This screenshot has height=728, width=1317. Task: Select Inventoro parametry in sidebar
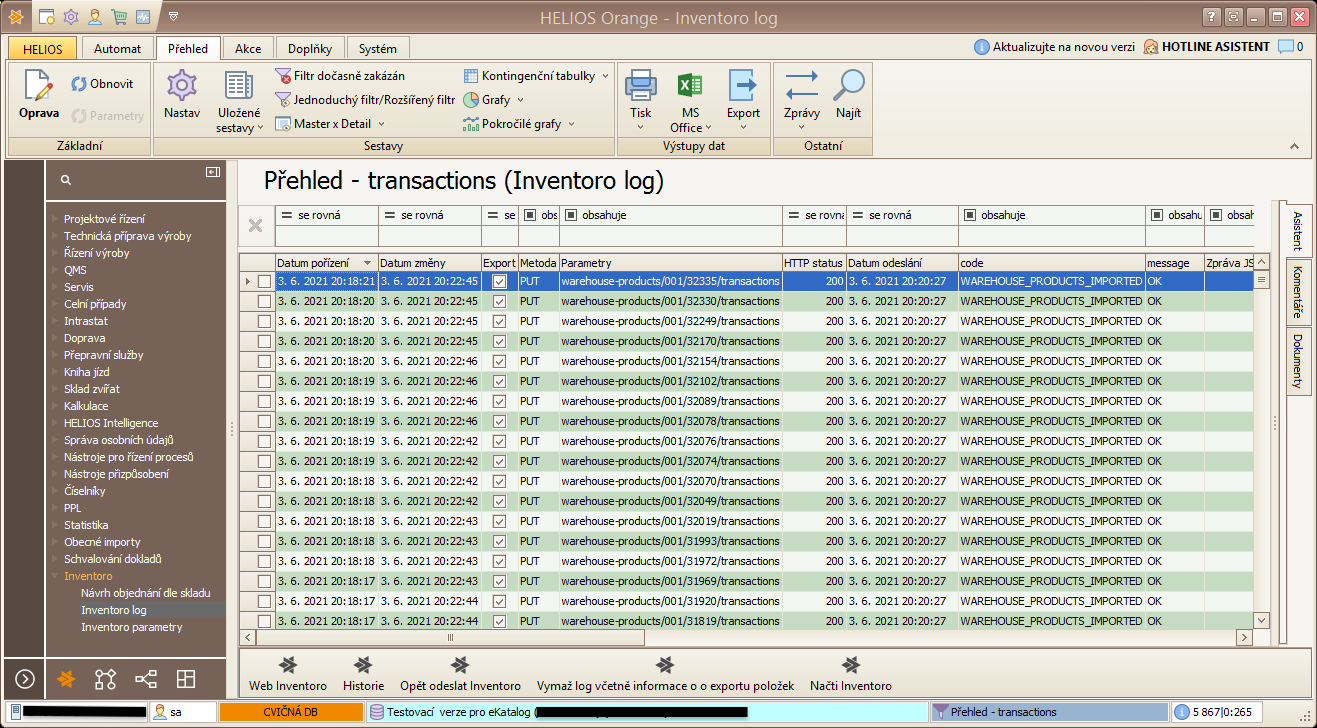click(131, 627)
